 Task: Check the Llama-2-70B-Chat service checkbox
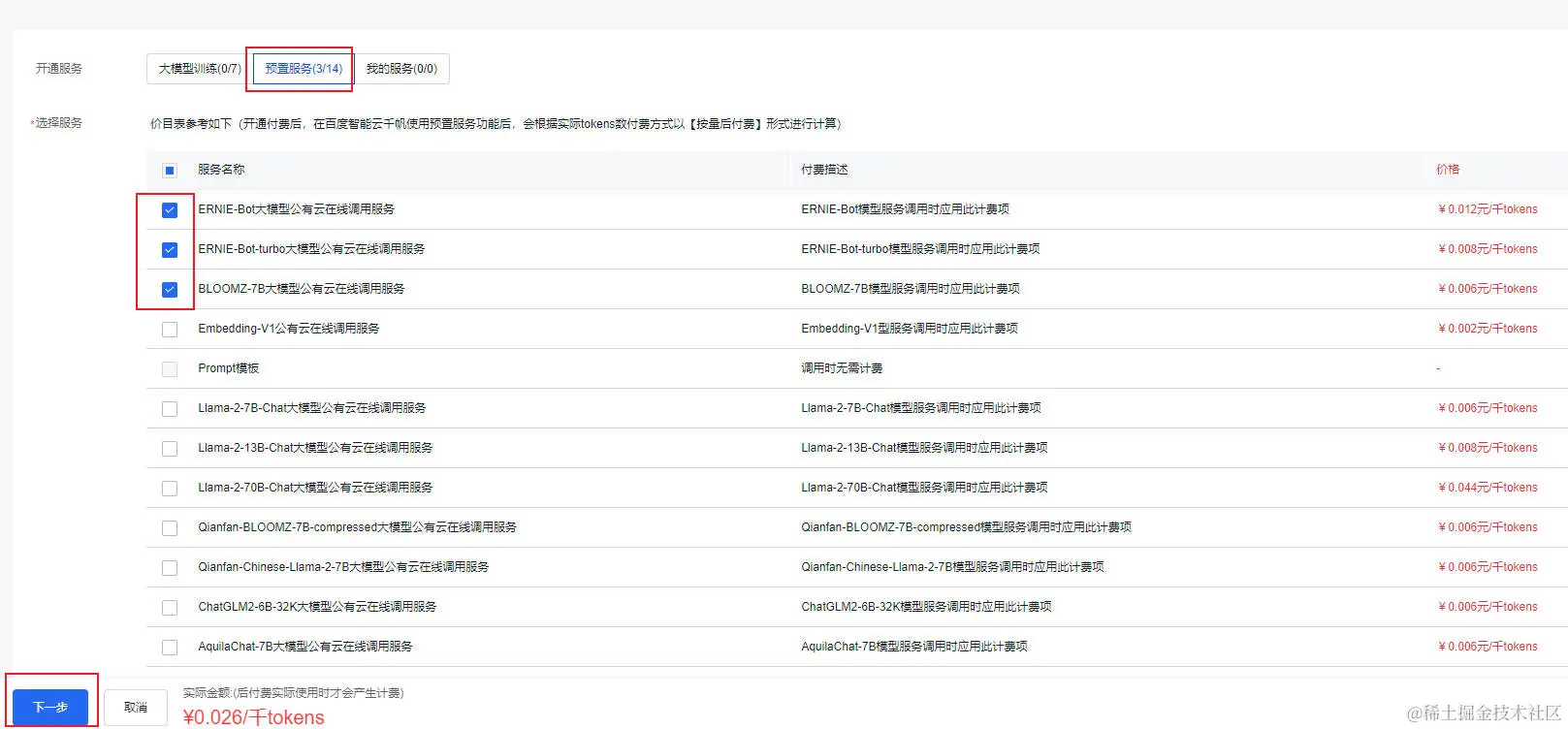170,489
